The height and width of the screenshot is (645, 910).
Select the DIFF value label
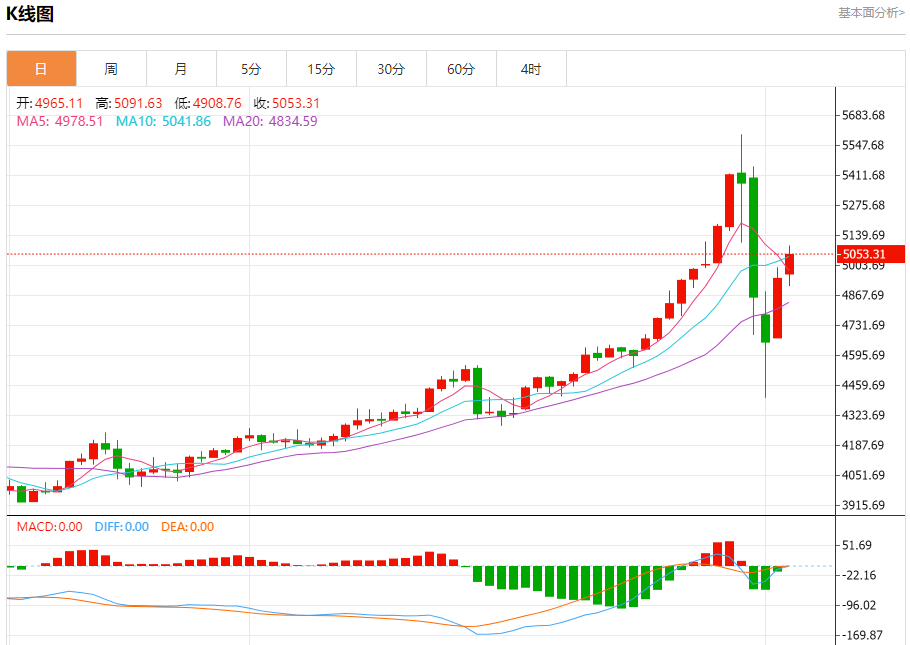(122, 527)
